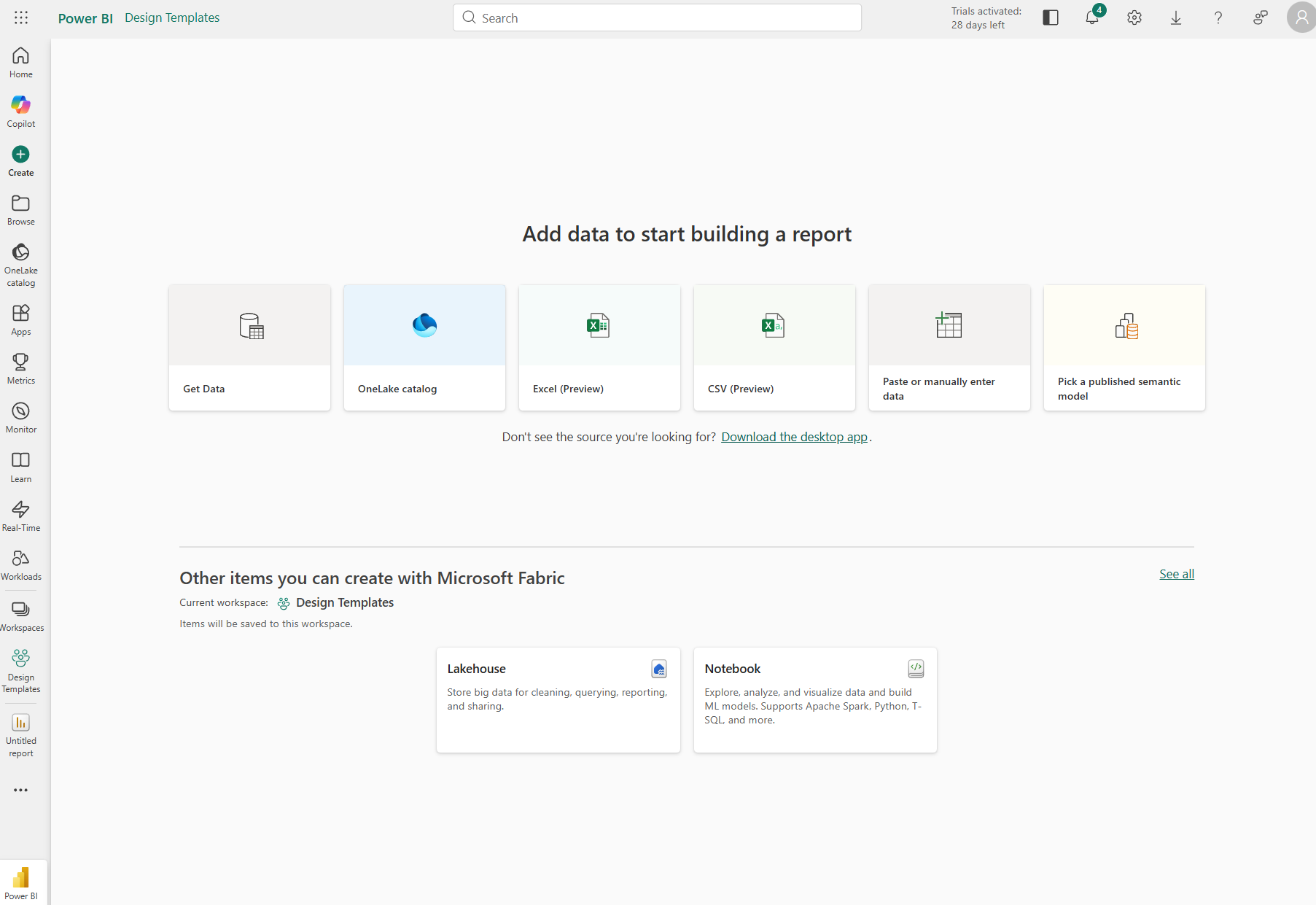The width and height of the screenshot is (1316, 905).
Task: Open Copilot from the sidebar
Action: pyautogui.click(x=21, y=112)
